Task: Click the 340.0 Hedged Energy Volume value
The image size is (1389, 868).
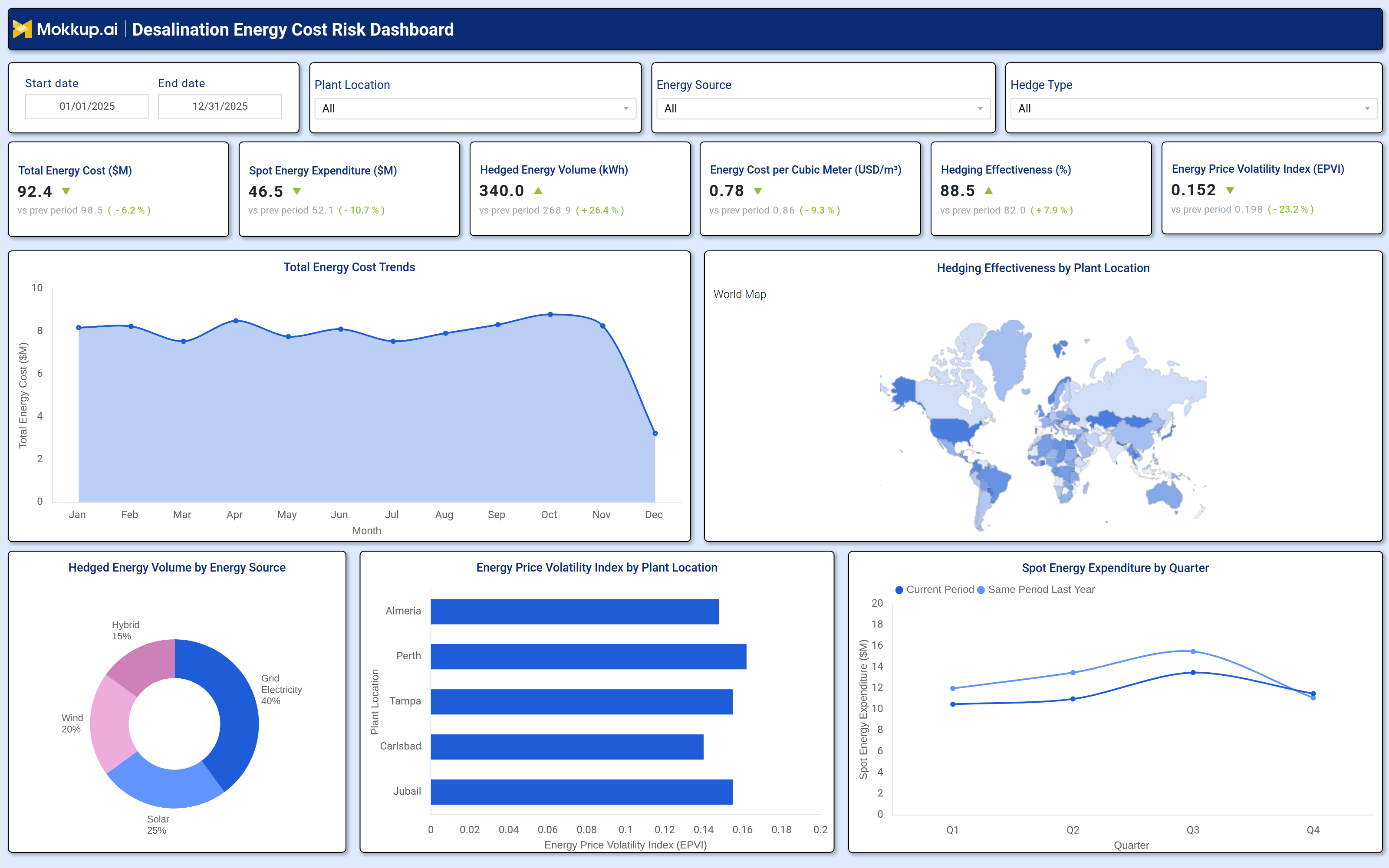Action: point(502,191)
